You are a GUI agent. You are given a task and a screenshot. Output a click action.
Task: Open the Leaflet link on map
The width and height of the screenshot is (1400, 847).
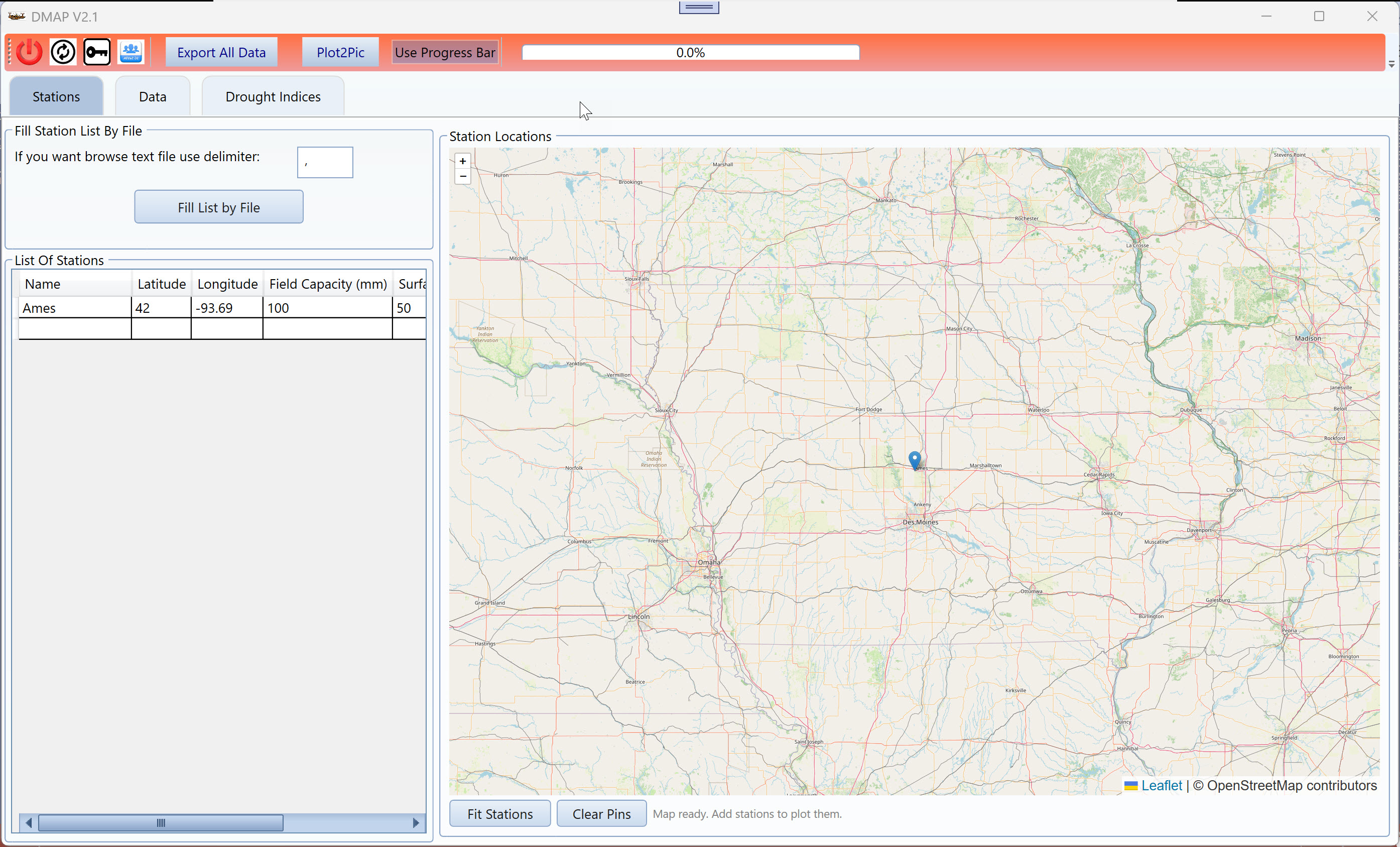click(x=1162, y=786)
